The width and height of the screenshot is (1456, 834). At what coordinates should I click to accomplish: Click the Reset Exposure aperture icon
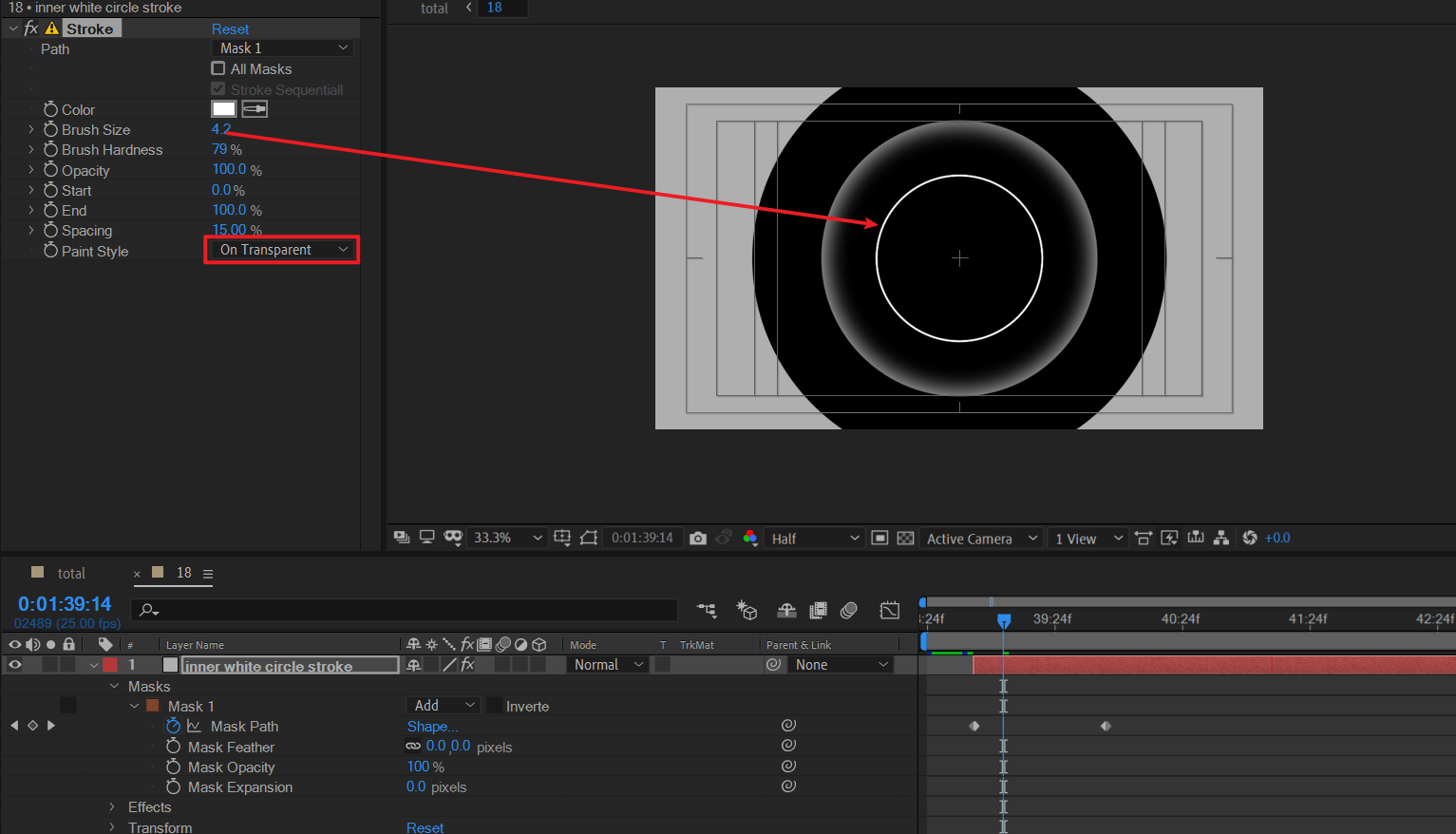(1250, 538)
